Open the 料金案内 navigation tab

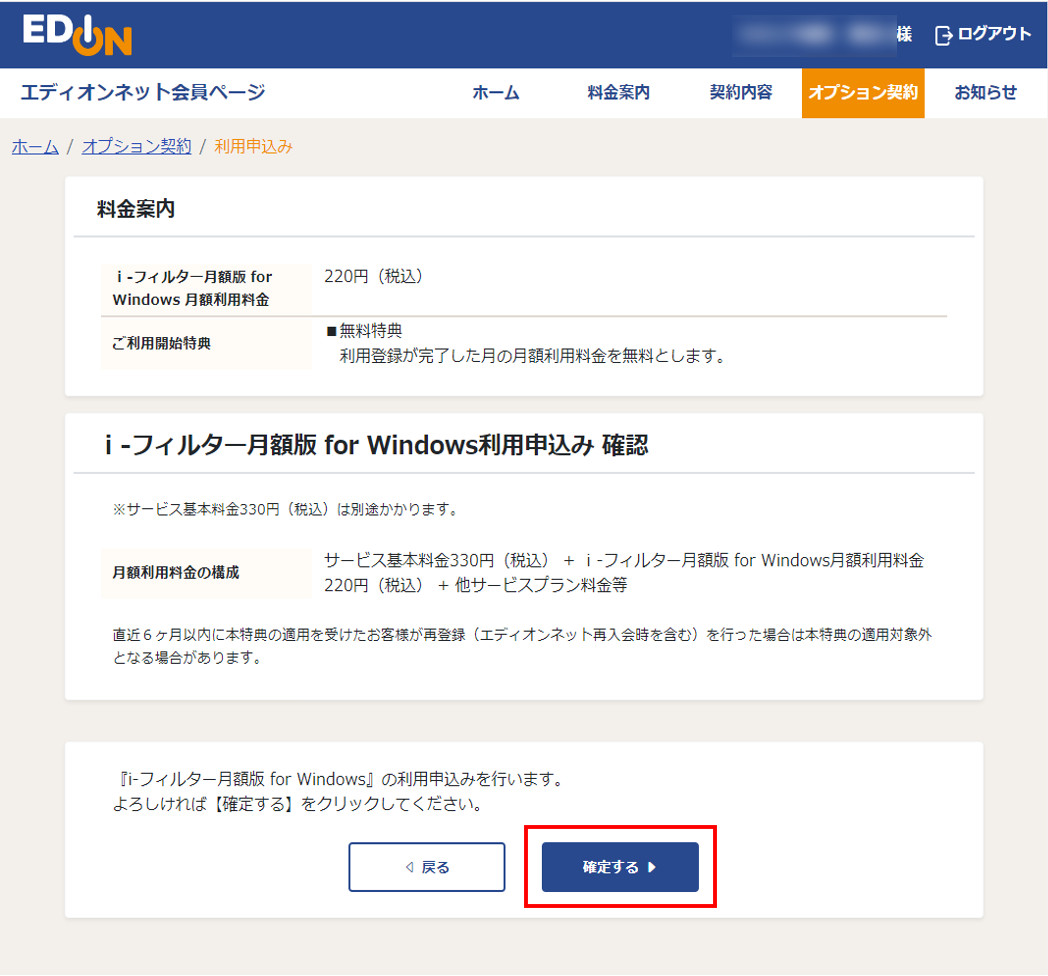click(x=618, y=92)
